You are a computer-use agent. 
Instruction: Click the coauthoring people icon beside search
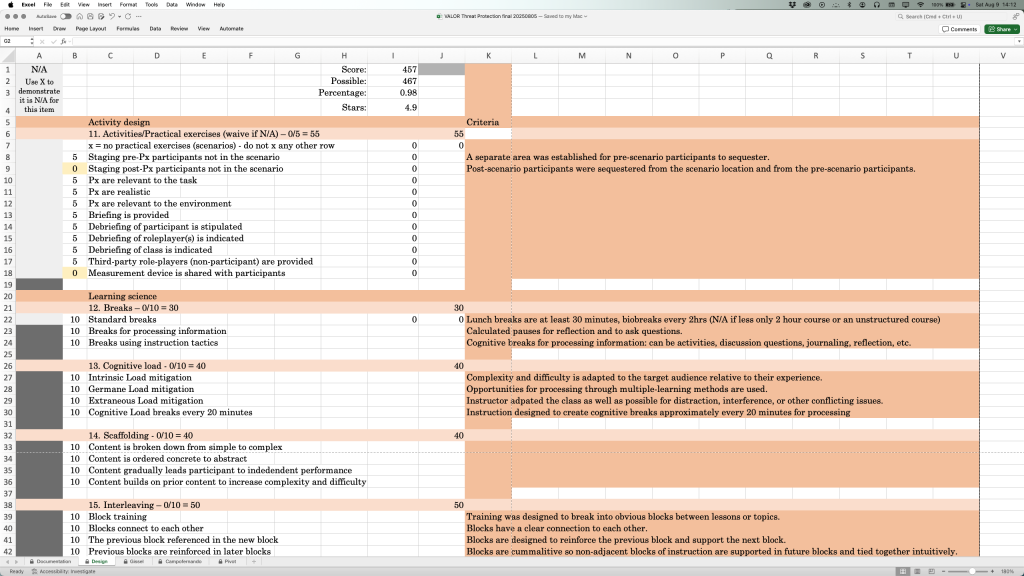(1016, 16)
